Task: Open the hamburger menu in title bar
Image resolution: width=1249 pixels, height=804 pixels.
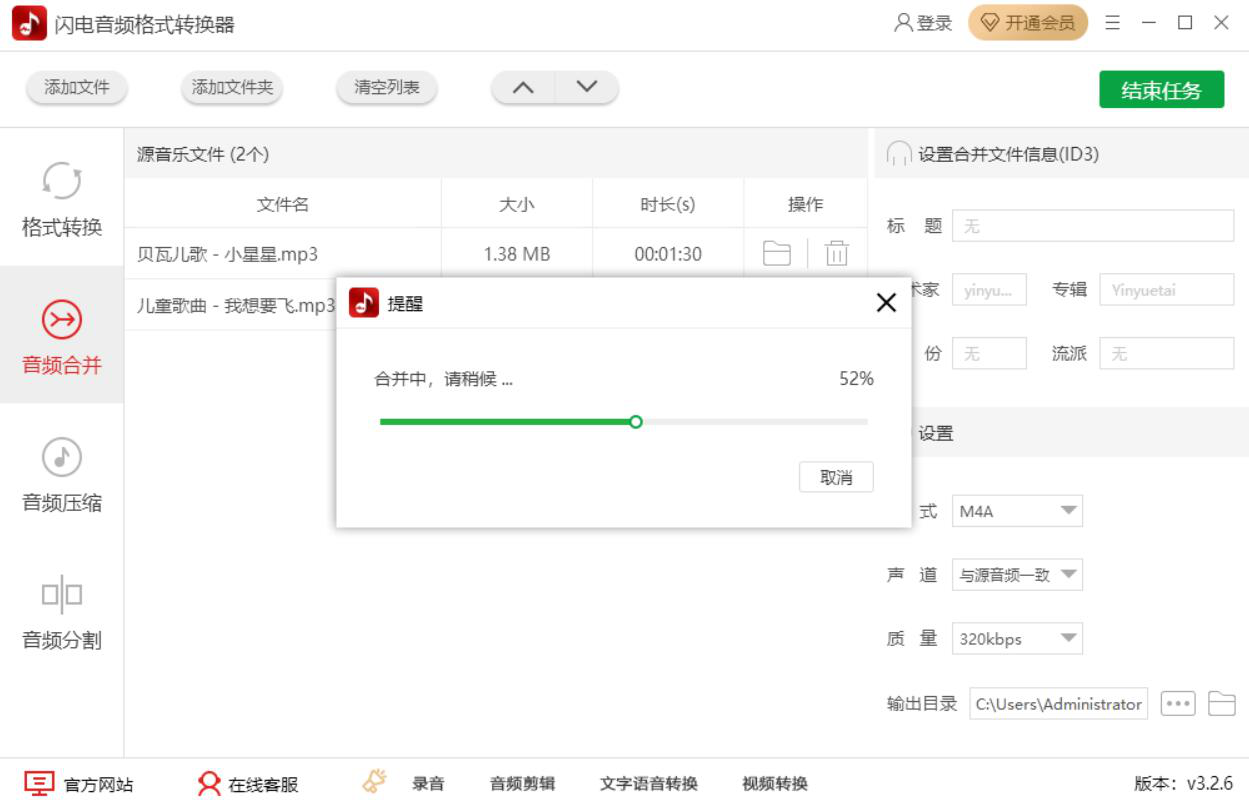Action: [1112, 23]
